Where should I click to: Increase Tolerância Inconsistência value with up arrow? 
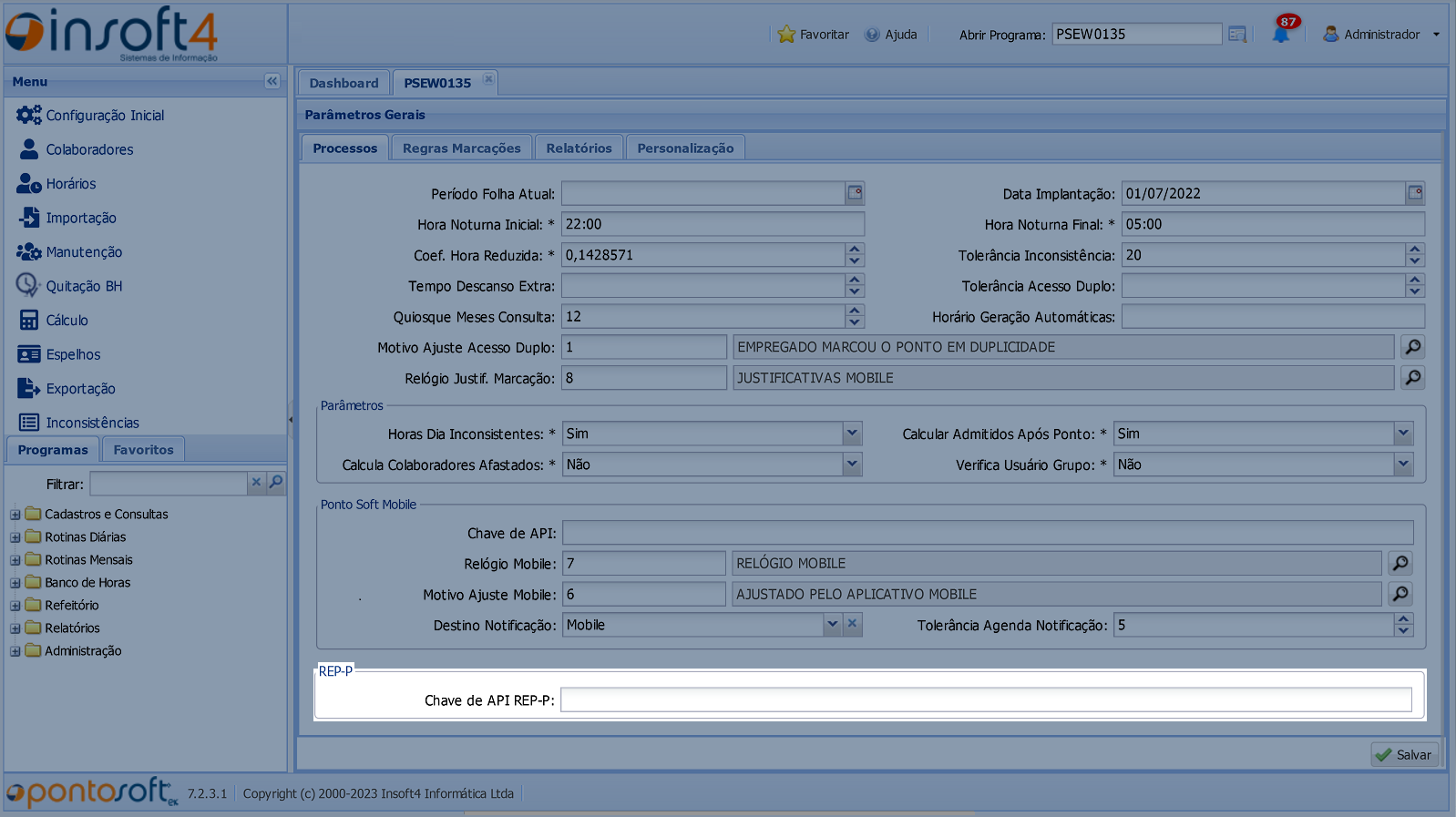click(x=1414, y=250)
